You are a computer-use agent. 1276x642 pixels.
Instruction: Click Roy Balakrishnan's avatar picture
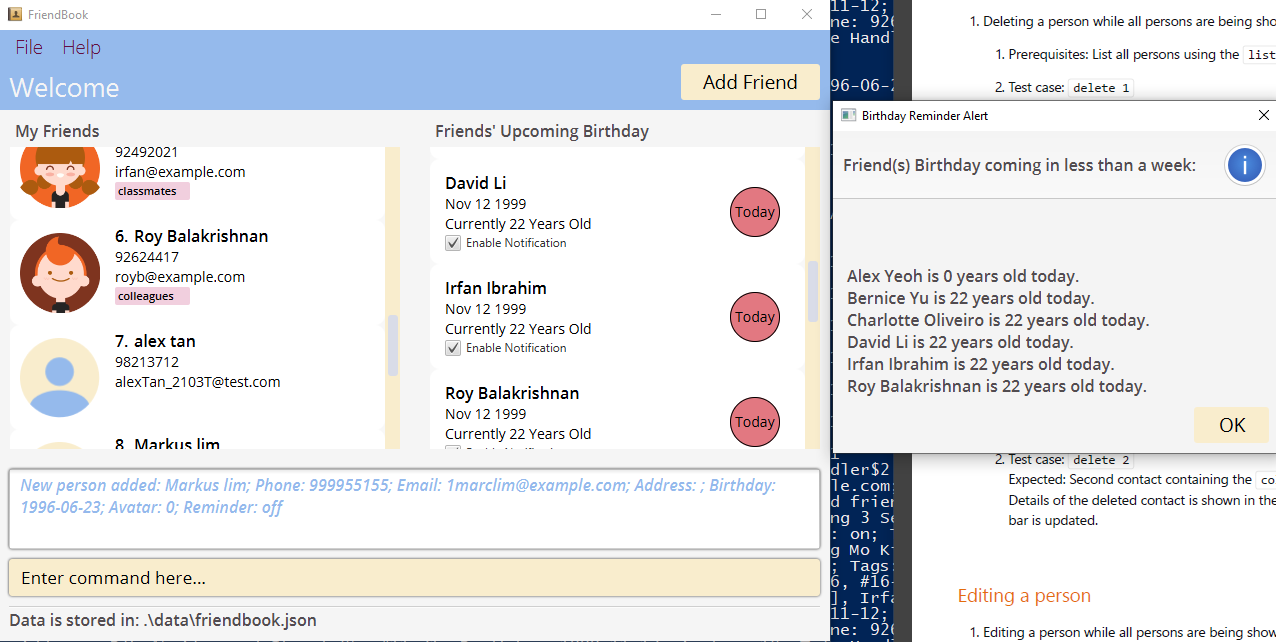[60, 272]
